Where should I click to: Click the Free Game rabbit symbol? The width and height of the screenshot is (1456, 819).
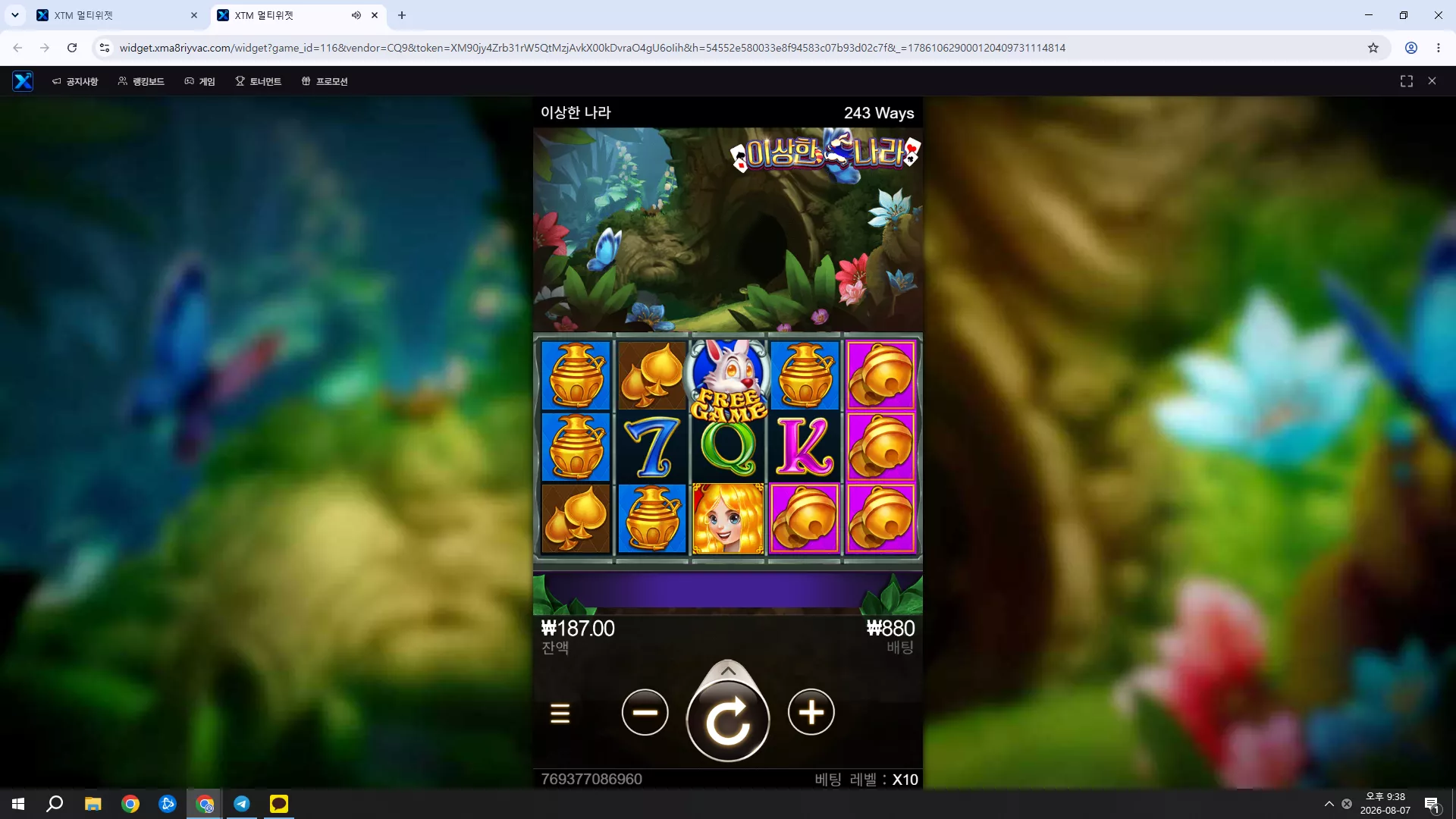(x=728, y=379)
